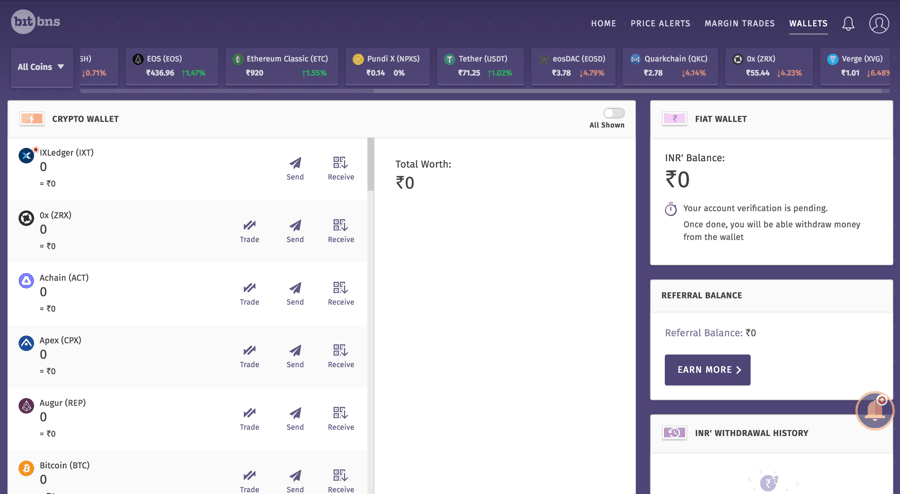Screen dimensions: 900x494
Task: Go to the Home menu
Action: click(603, 24)
